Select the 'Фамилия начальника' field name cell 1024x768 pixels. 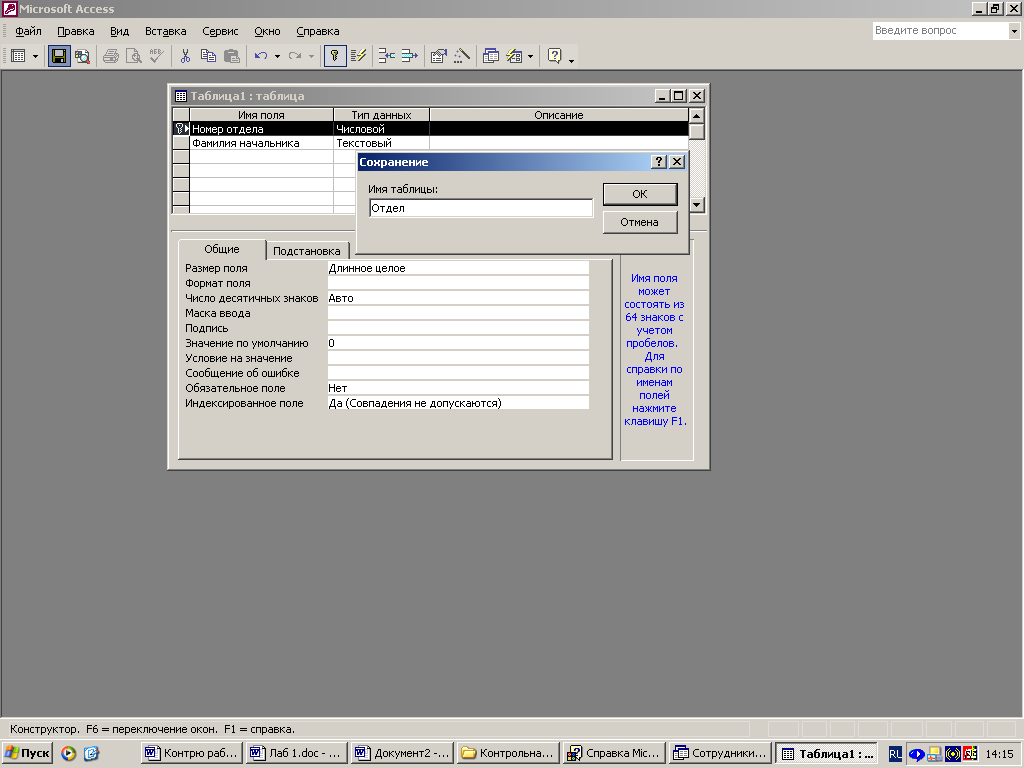tap(261, 143)
